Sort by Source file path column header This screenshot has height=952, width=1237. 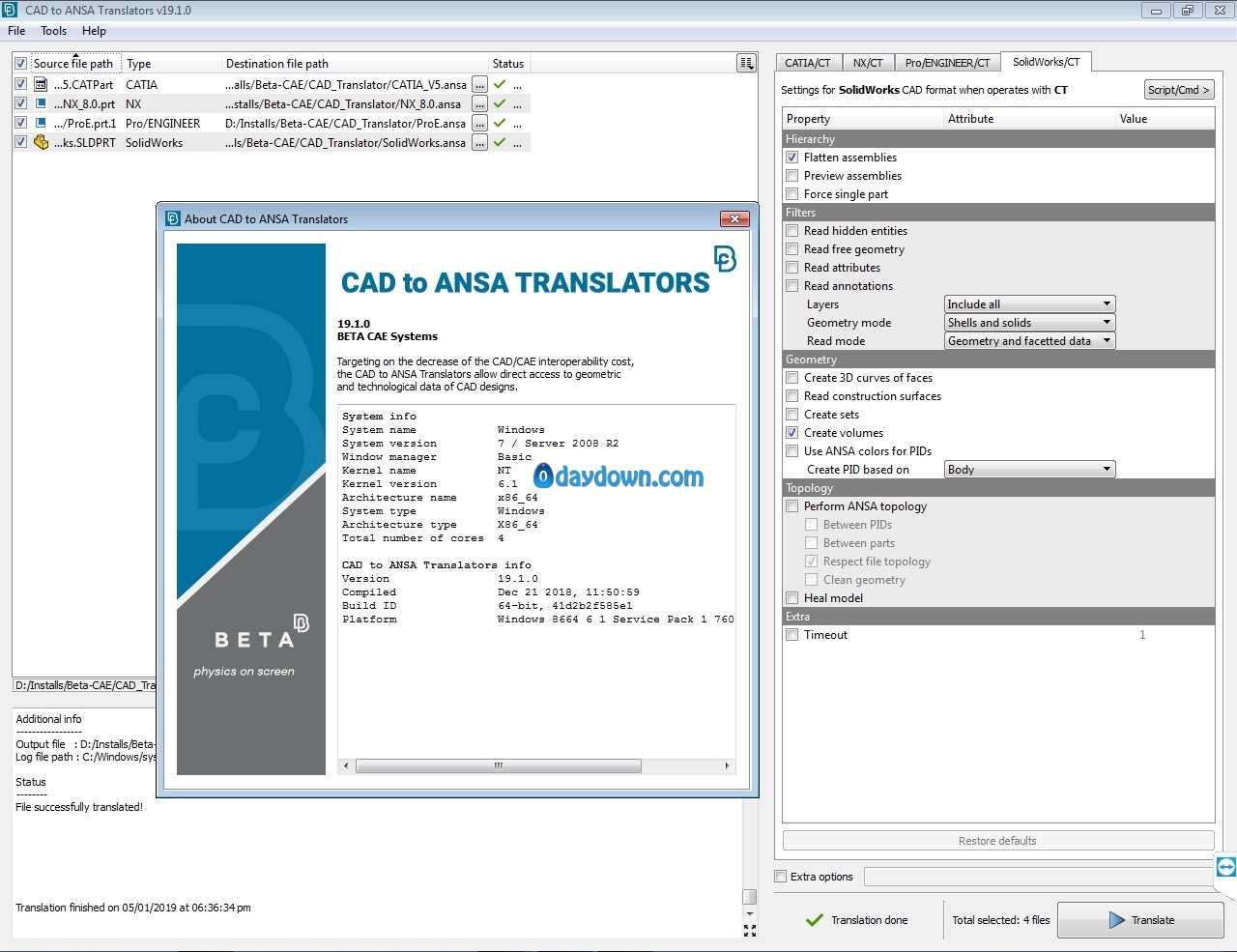75,64
